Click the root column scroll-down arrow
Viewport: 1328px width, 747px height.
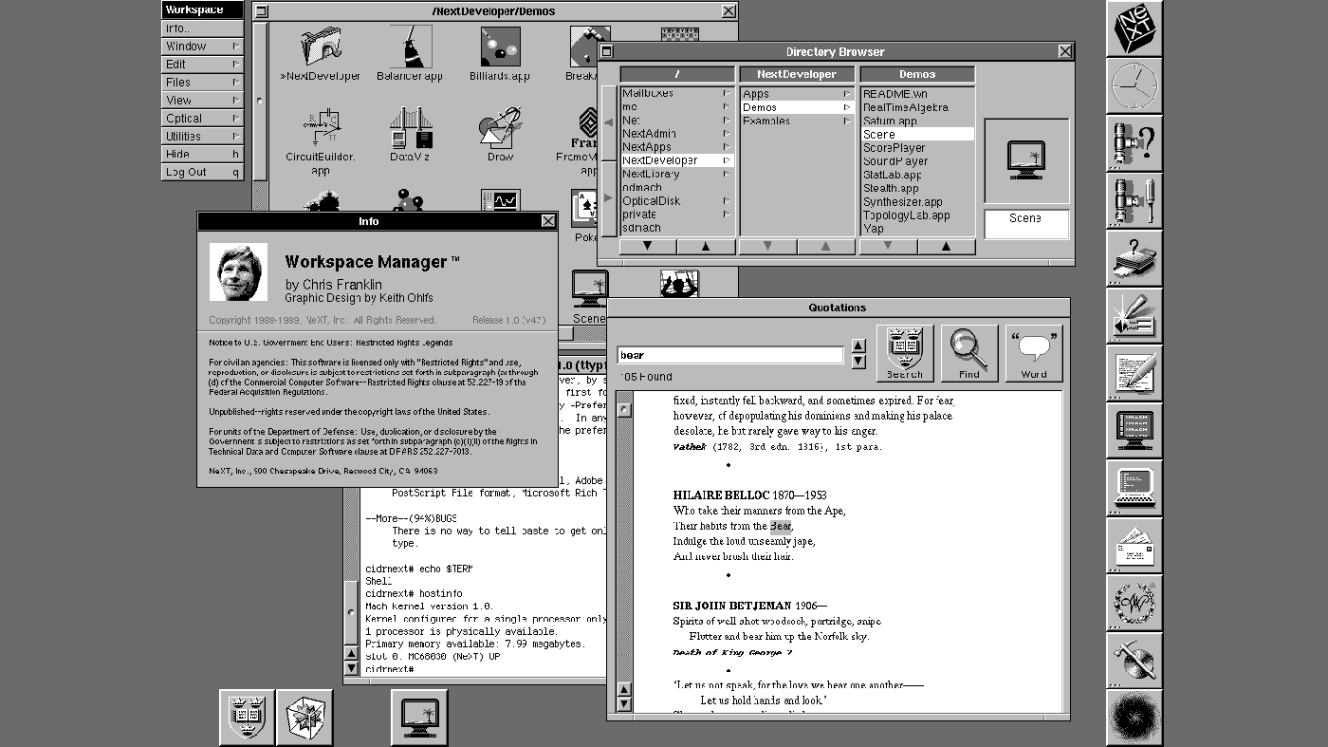648,246
